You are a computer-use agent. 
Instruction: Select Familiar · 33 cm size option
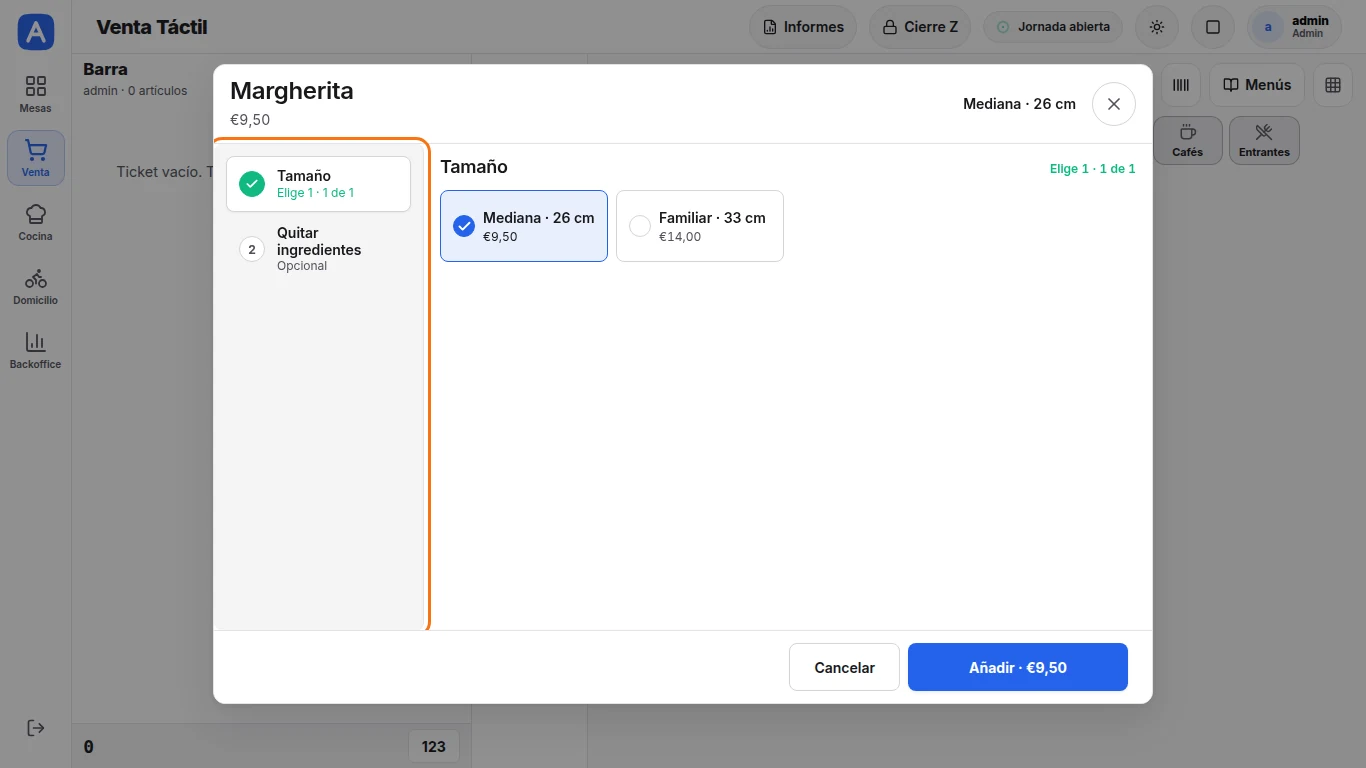tap(700, 226)
